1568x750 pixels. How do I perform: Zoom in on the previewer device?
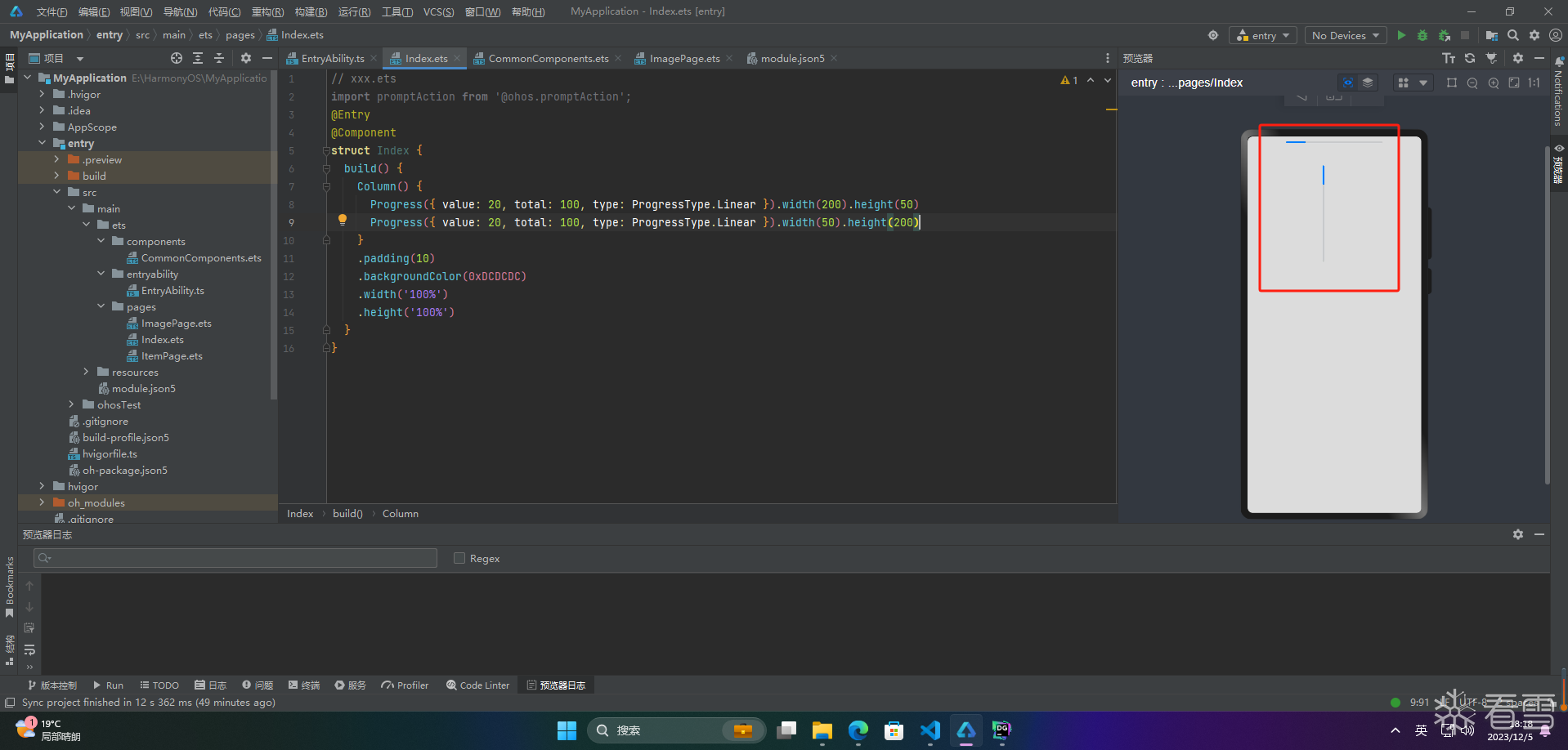1494,83
